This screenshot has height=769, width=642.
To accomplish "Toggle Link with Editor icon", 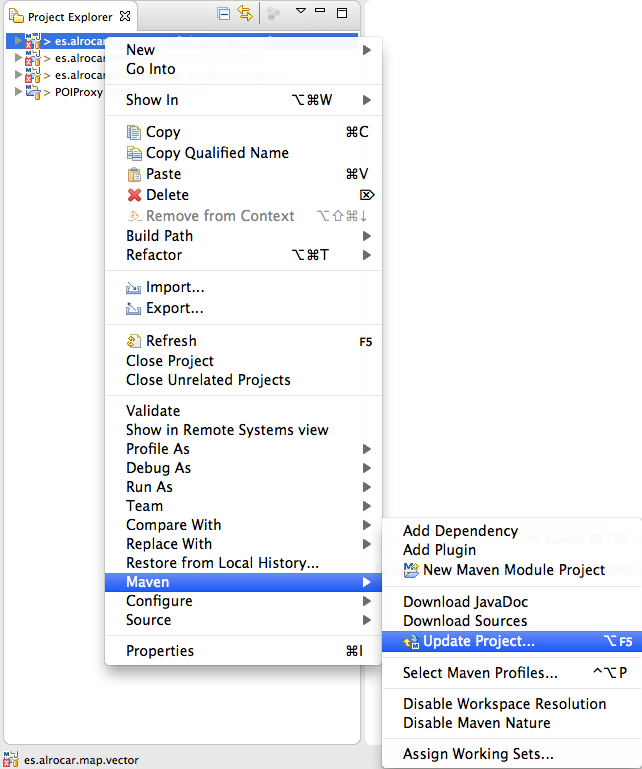I will coord(245,13).
